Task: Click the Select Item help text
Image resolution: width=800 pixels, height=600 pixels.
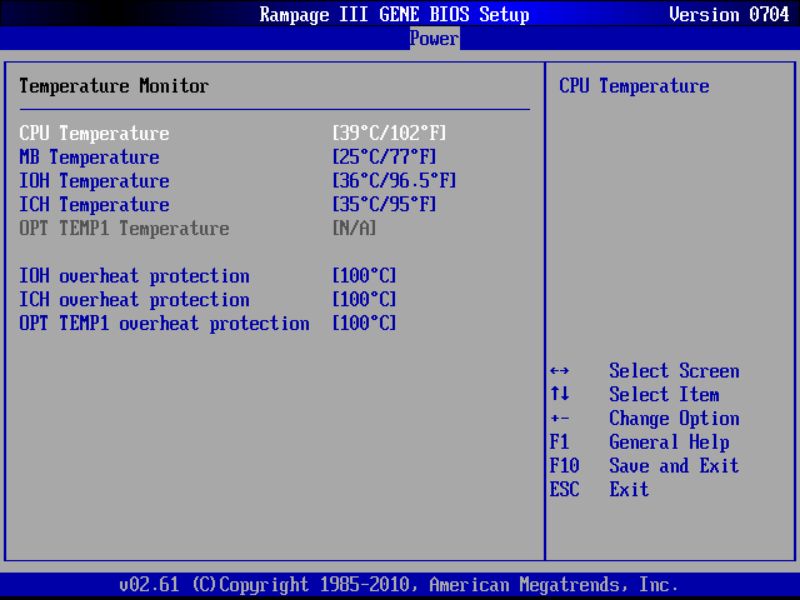Action: [x=664, y=394]
